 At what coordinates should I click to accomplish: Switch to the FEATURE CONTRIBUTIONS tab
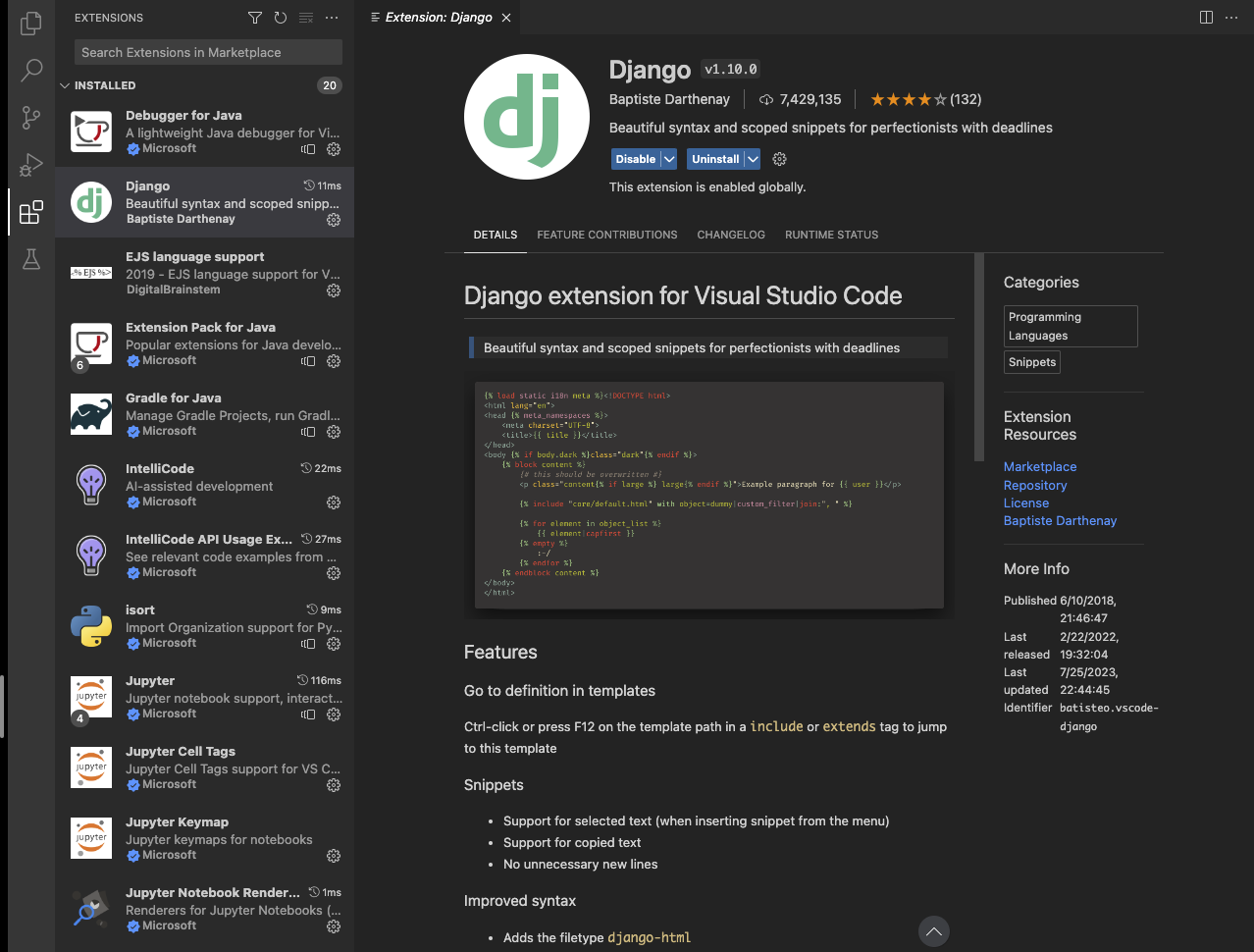click(x=607, y=235)
